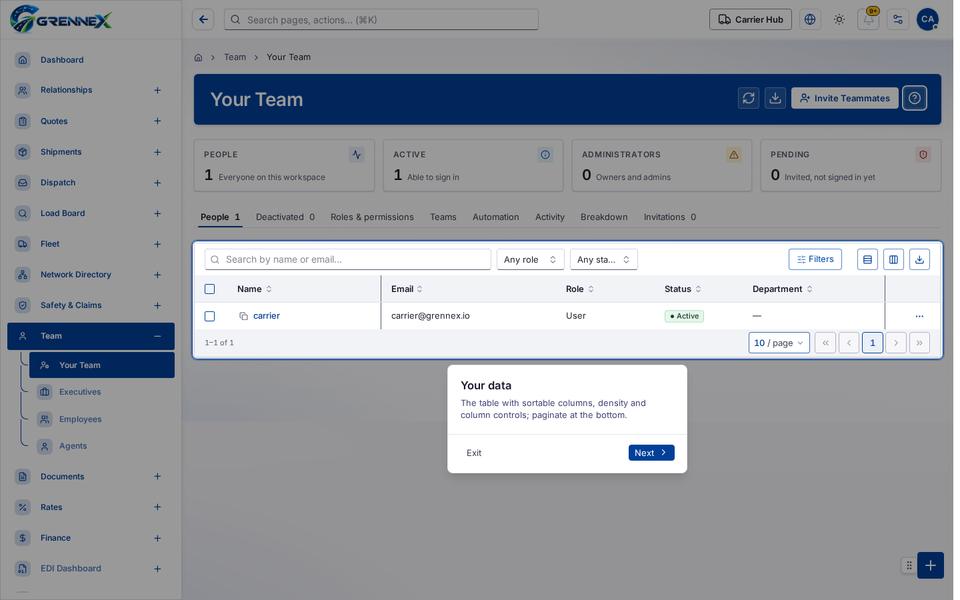960x600 pixels.
Task: Open the Carrier Hub button
Action: click(751, 20)
